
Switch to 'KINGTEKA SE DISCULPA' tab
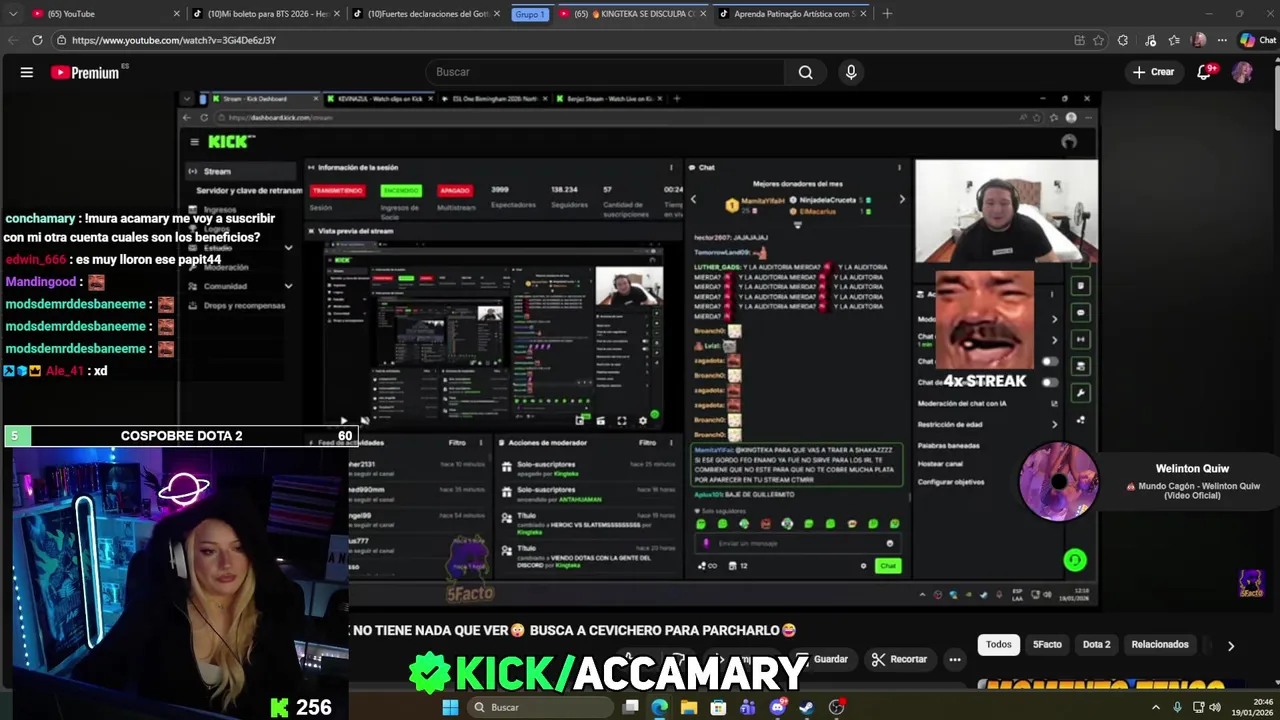(632, 14)
